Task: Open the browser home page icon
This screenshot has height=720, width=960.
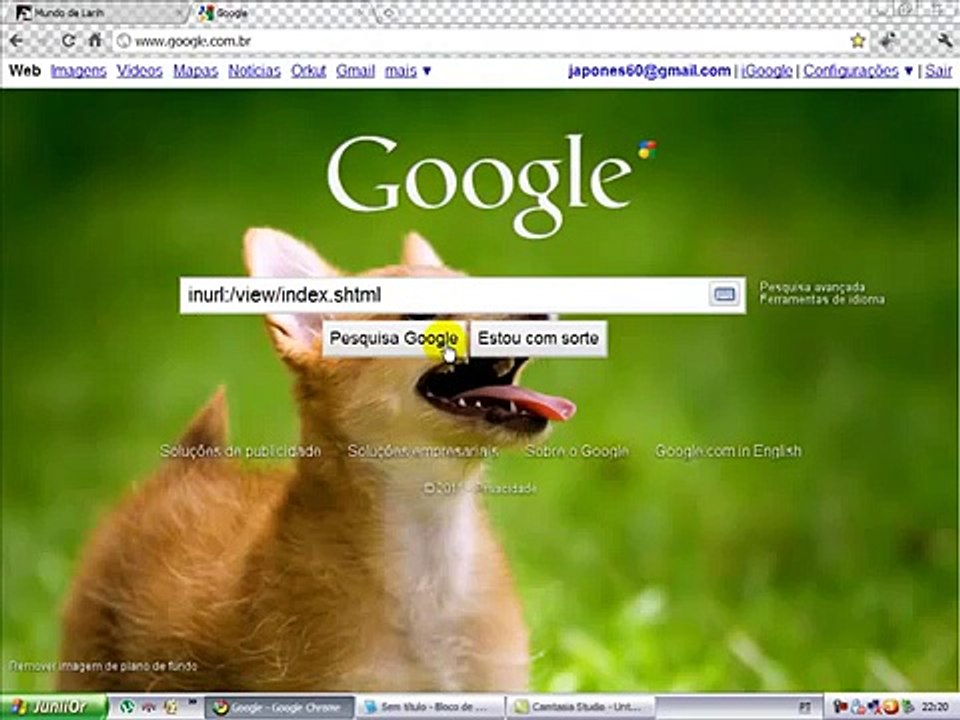Action: click(95, 41)
